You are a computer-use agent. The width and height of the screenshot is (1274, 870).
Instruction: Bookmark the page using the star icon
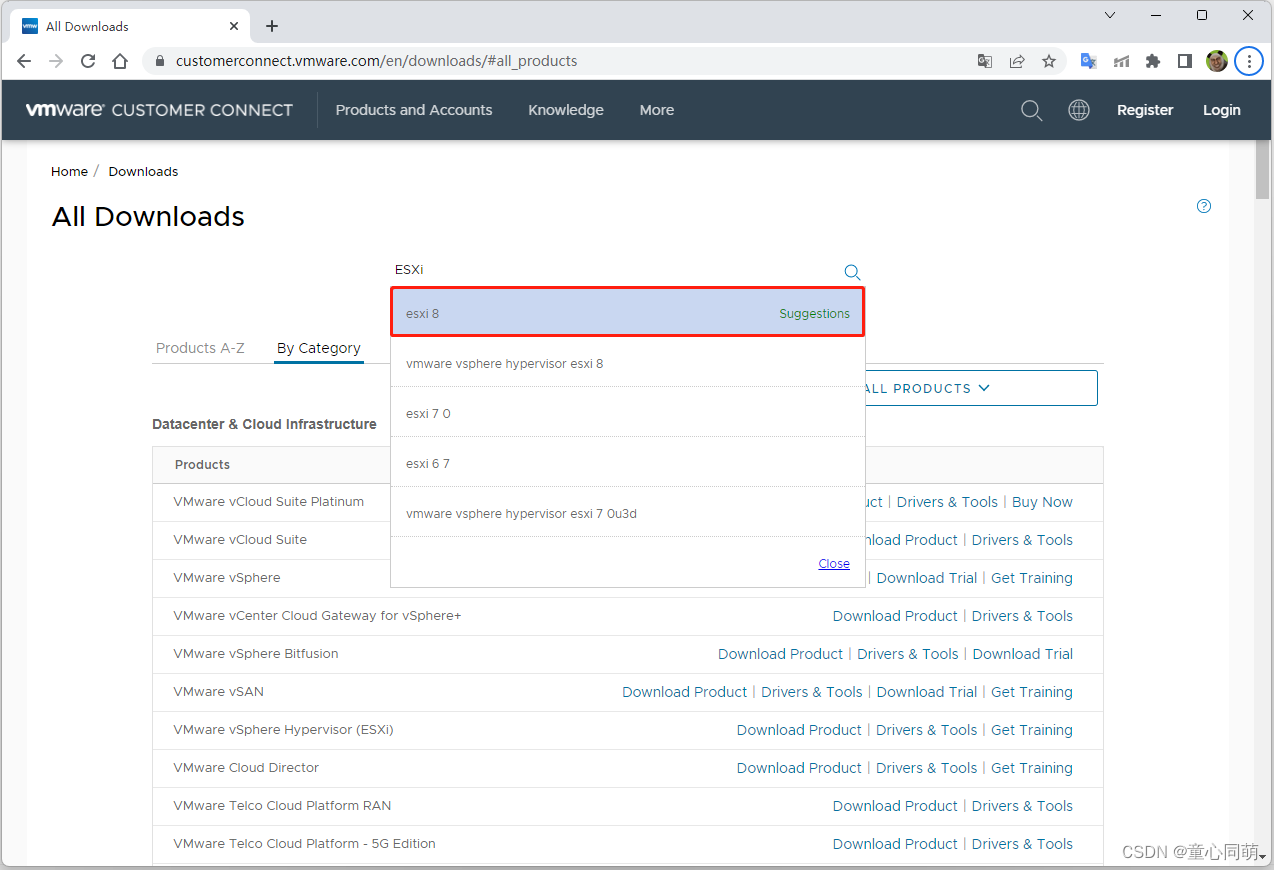pos(1049,61)
